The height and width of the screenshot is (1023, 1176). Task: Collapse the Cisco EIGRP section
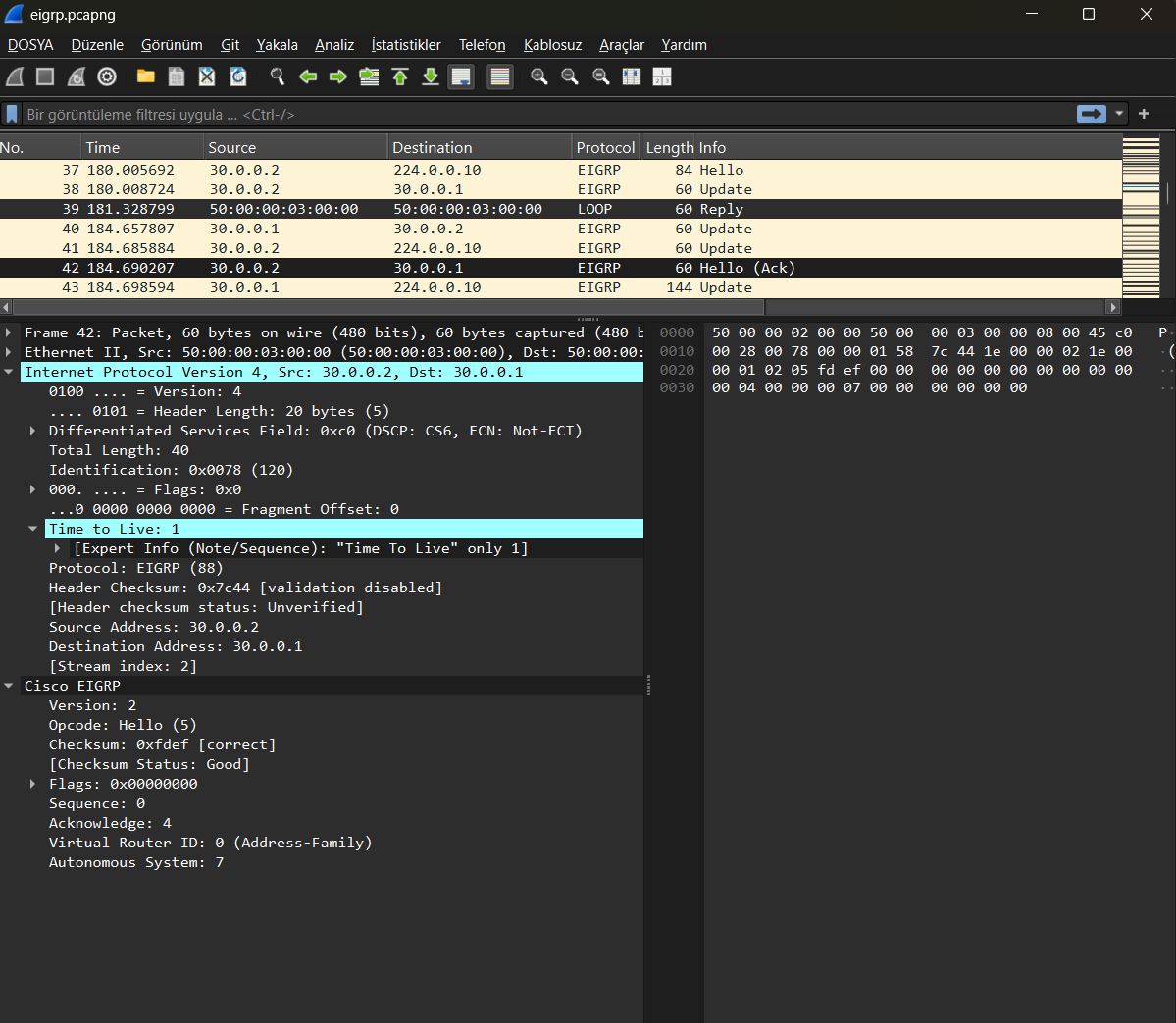coord(9,686)
